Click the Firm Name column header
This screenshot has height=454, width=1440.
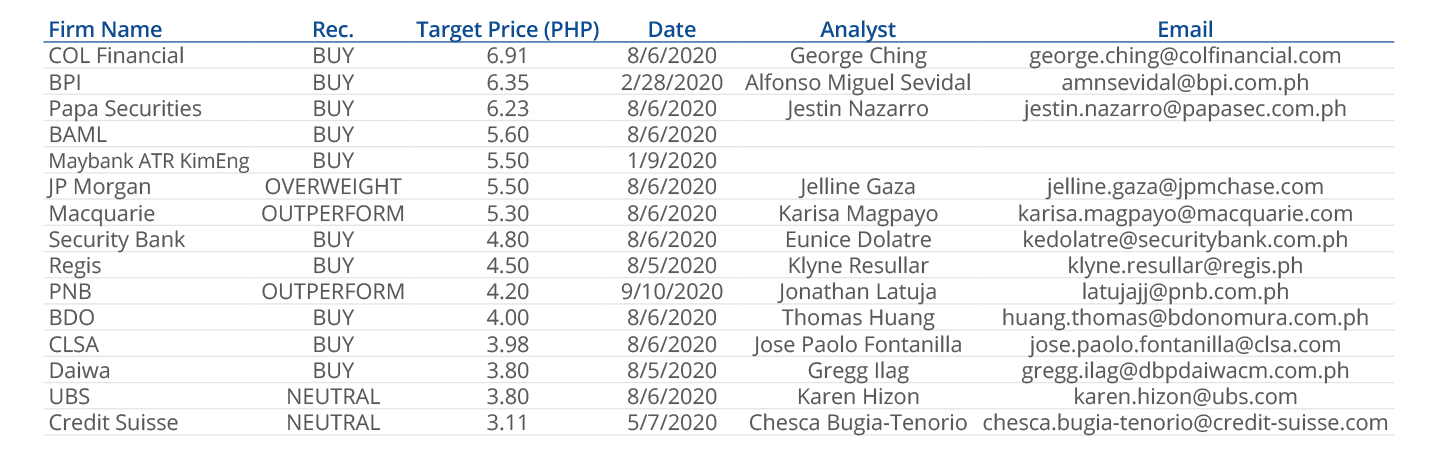pyautogui.click(x=105, y=29)
